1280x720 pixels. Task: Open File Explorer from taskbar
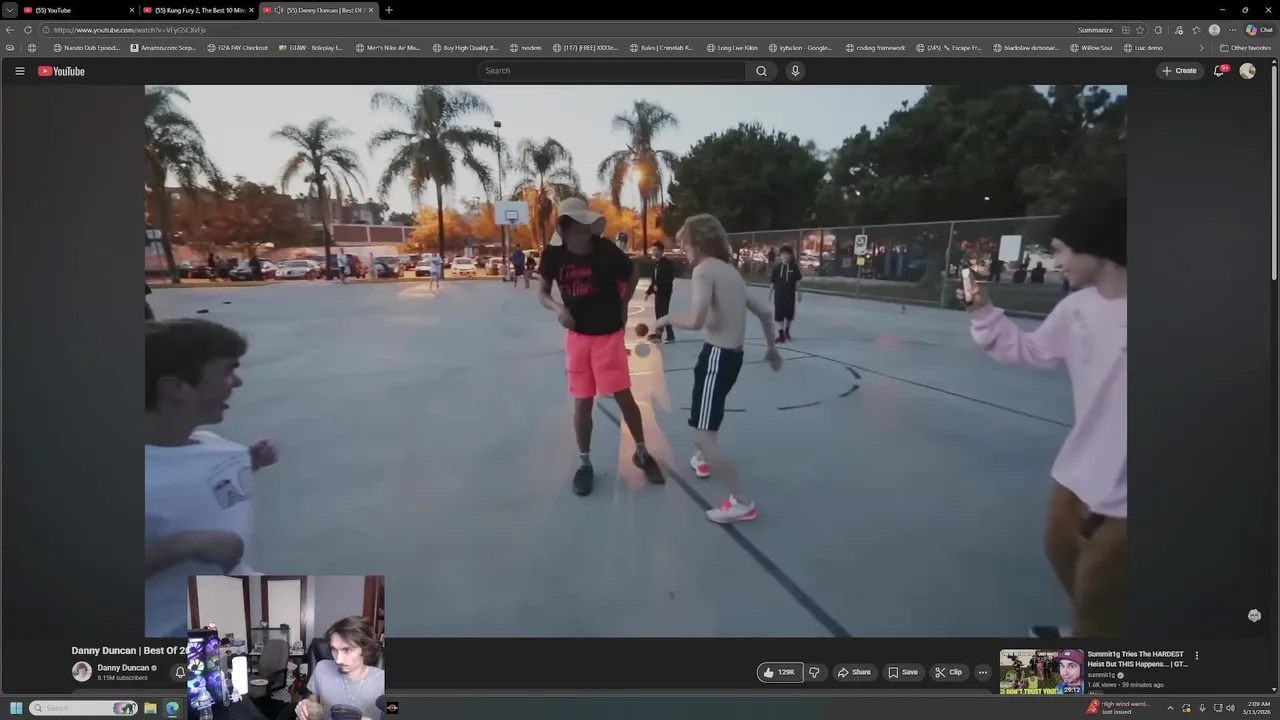pos(150,708)
